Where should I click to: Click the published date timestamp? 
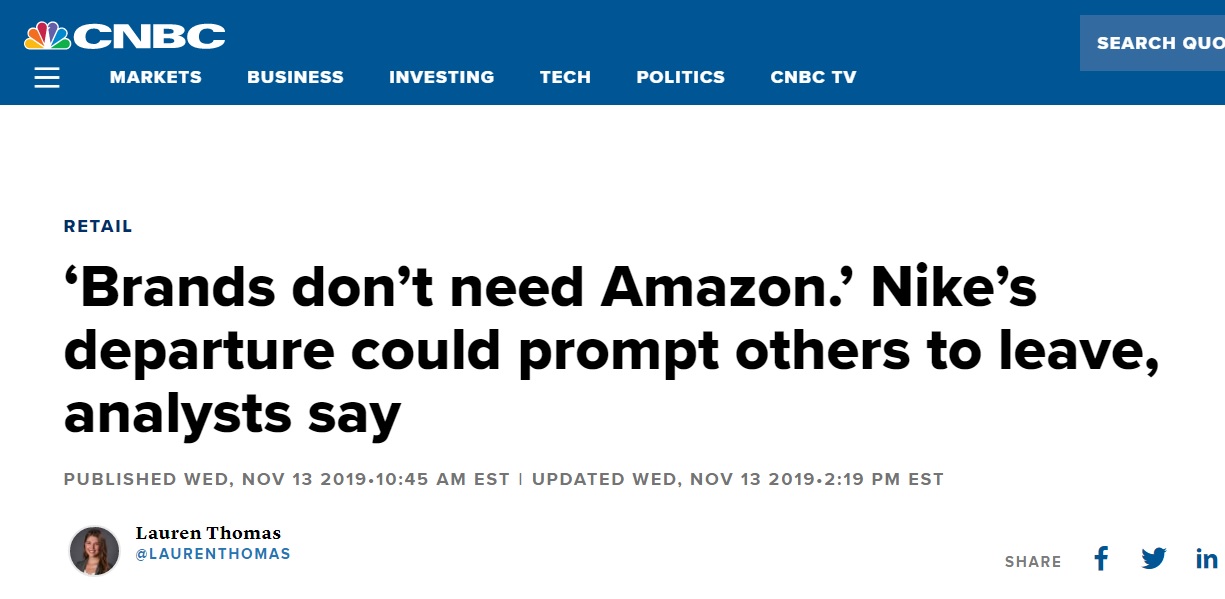click(286, 479)
